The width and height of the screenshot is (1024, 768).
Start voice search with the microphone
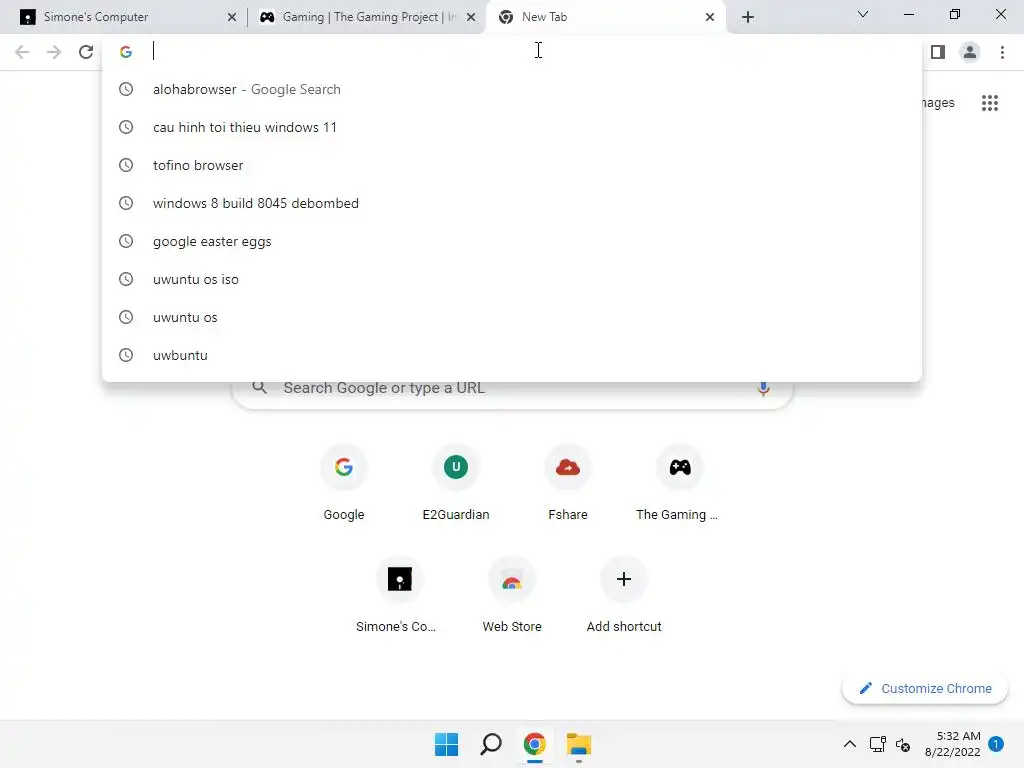(x=763, y=388)
